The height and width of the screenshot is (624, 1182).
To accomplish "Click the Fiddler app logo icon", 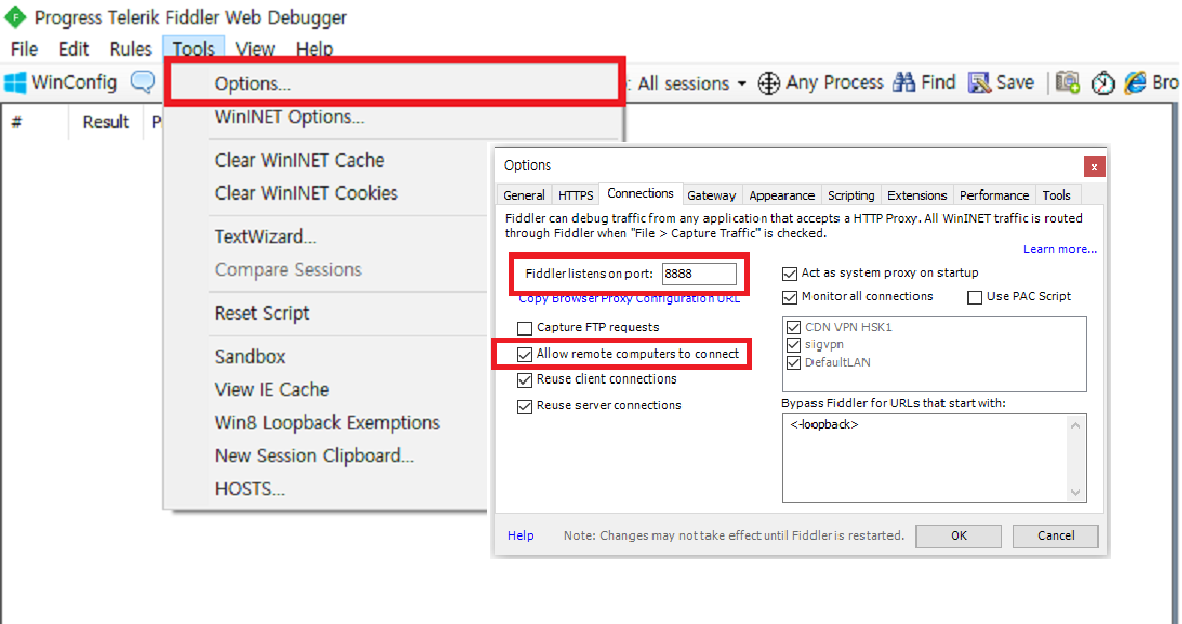I will [15, 17].
